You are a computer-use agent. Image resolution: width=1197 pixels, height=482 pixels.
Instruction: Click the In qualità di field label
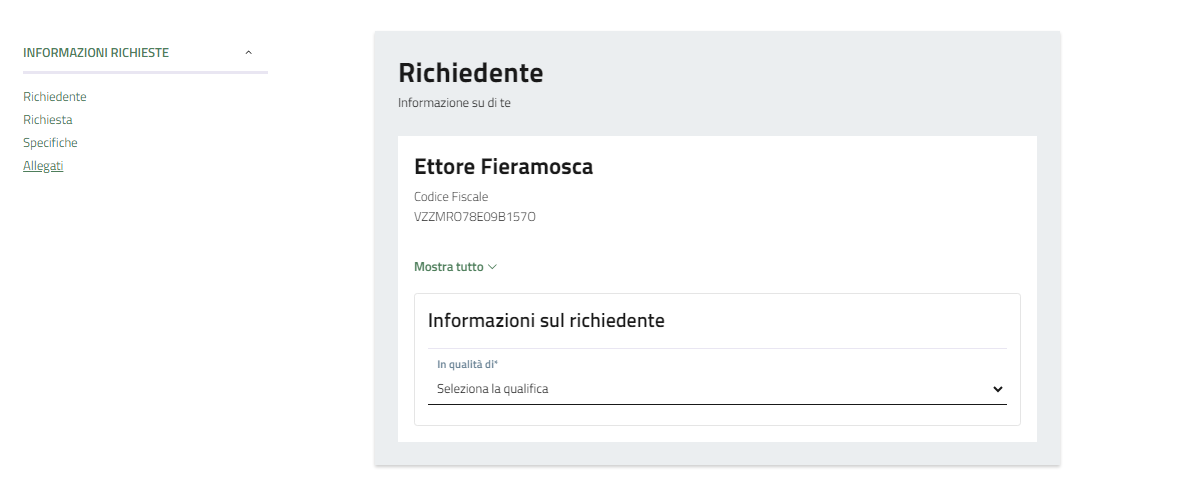(467, 364)
